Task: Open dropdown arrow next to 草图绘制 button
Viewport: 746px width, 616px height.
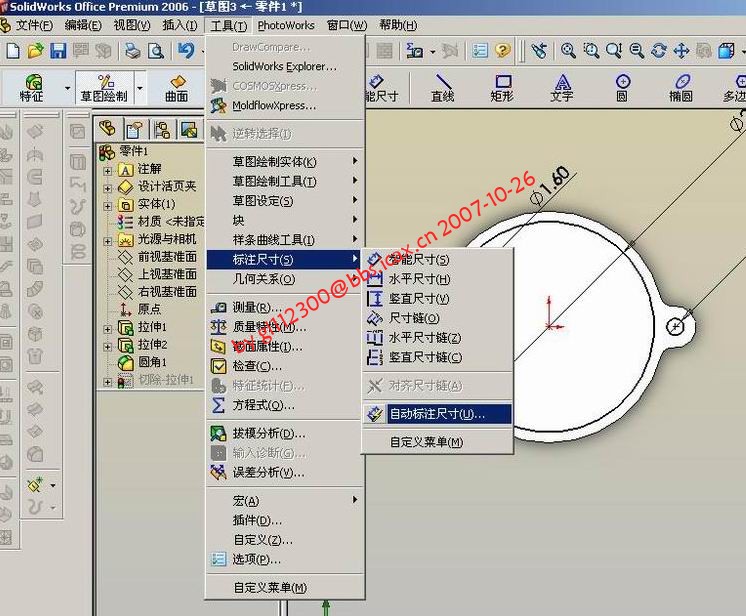Action: [140, 88]
